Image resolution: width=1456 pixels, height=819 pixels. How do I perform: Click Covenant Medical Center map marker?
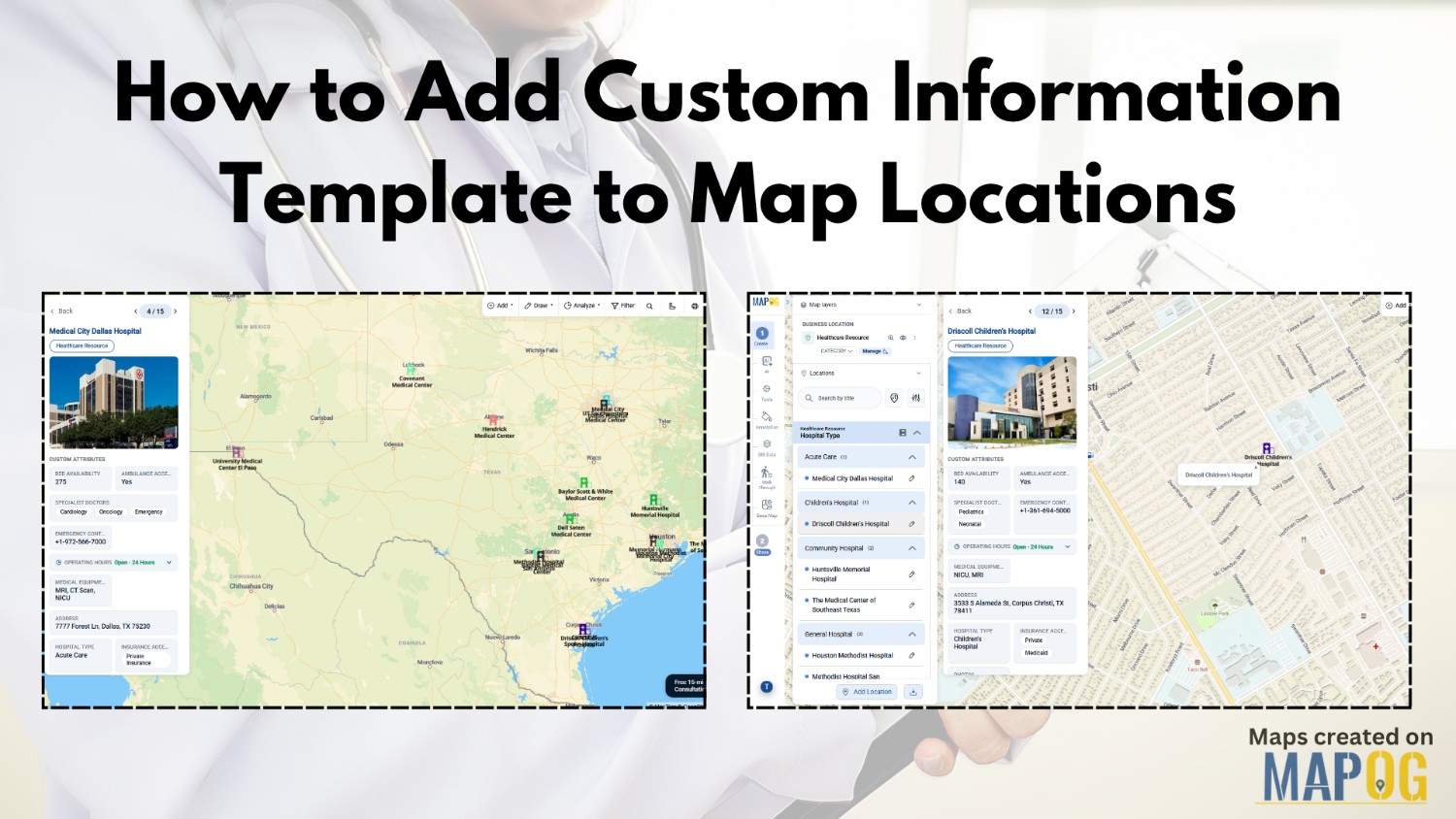412,370
